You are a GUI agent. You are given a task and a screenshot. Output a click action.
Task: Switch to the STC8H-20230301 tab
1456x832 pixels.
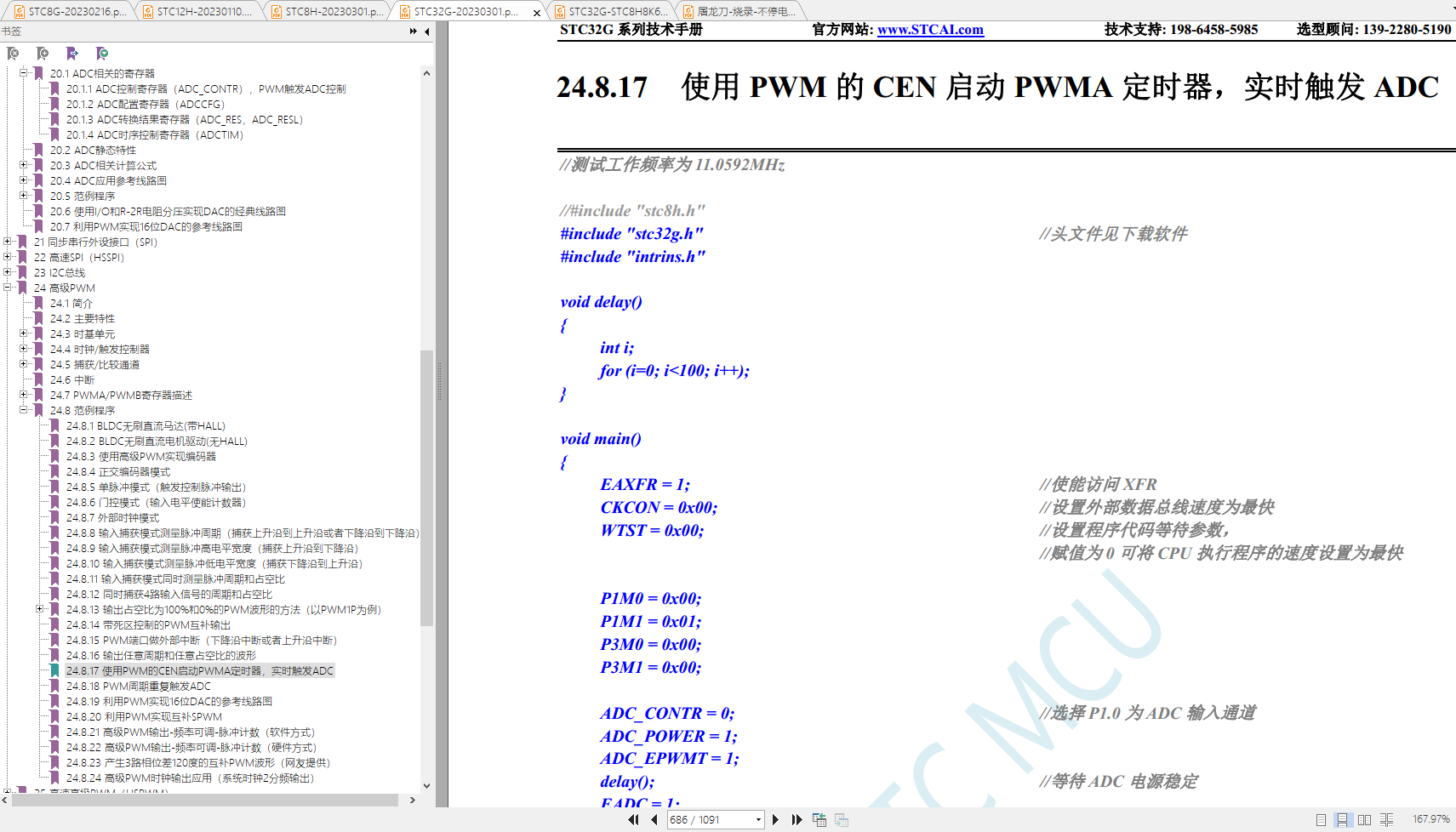pyautogui.click(x=326, y=11)
